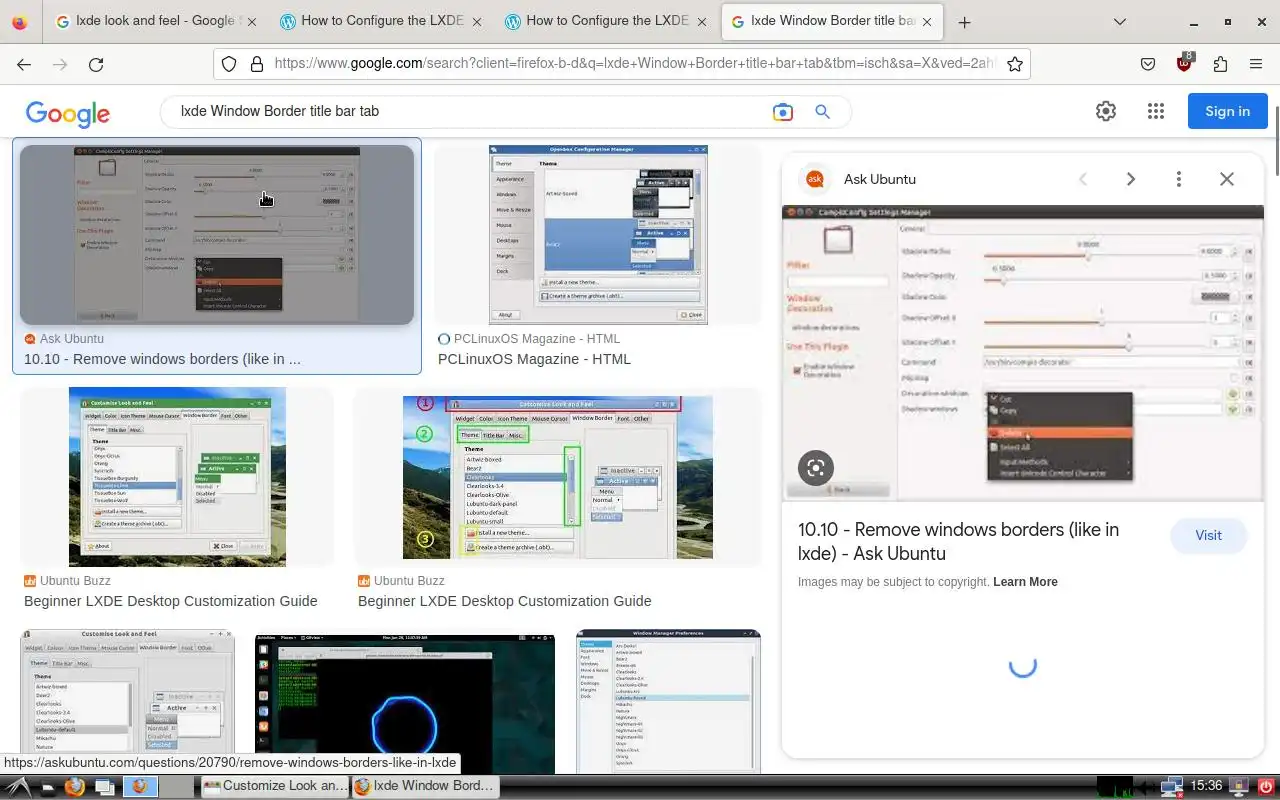Click the large preview image in side panel
This screenshot has width=1280, height=800.
click(1022, 353)
